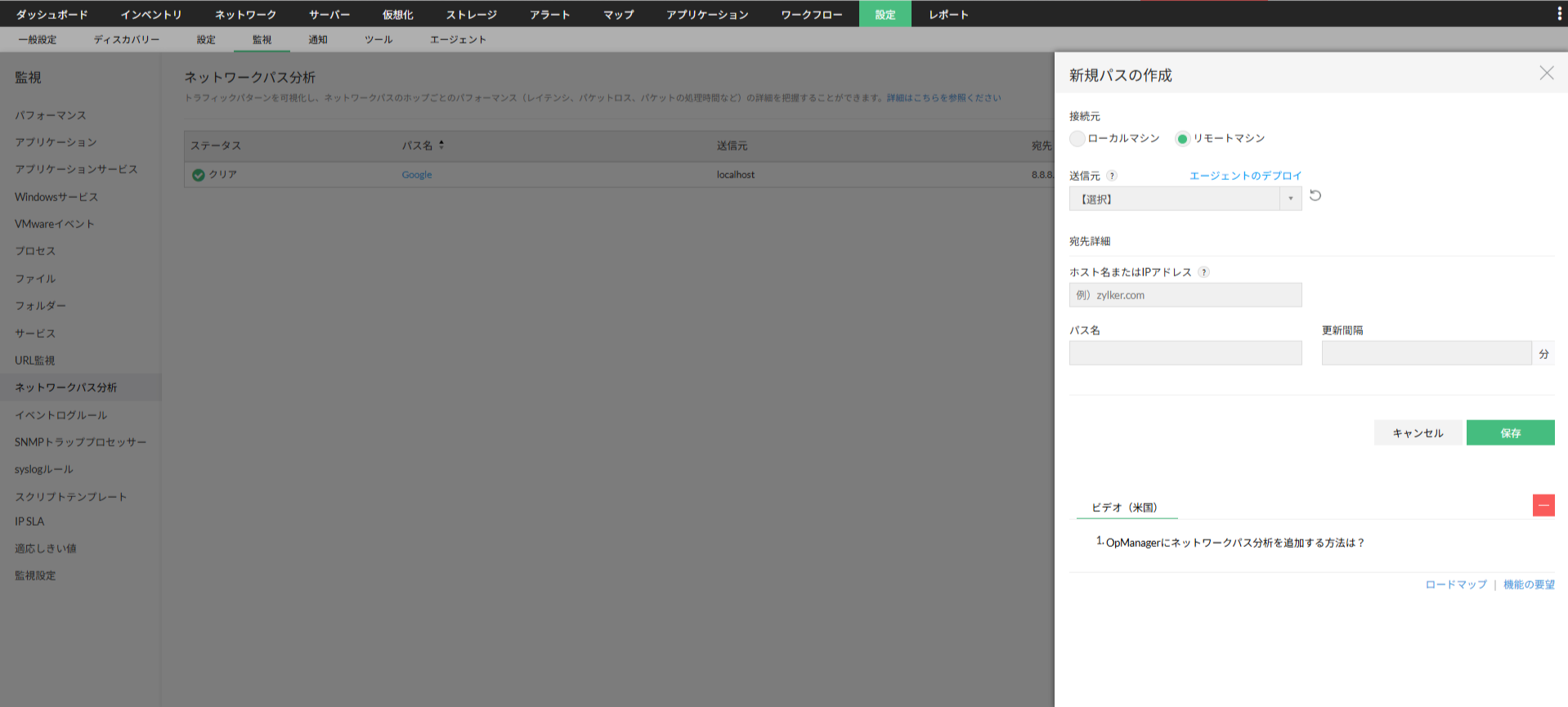Open プロセス in the sidebar
The width and height of the screenshot is (1568, 707).
[x=35, y=251]
